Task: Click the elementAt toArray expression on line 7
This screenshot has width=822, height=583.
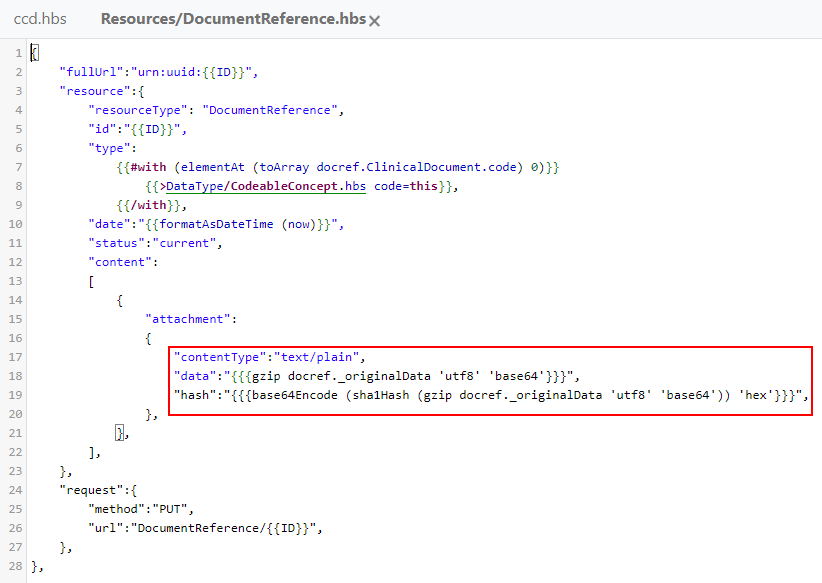Action: pyautogui.click(x=240, y=166)
